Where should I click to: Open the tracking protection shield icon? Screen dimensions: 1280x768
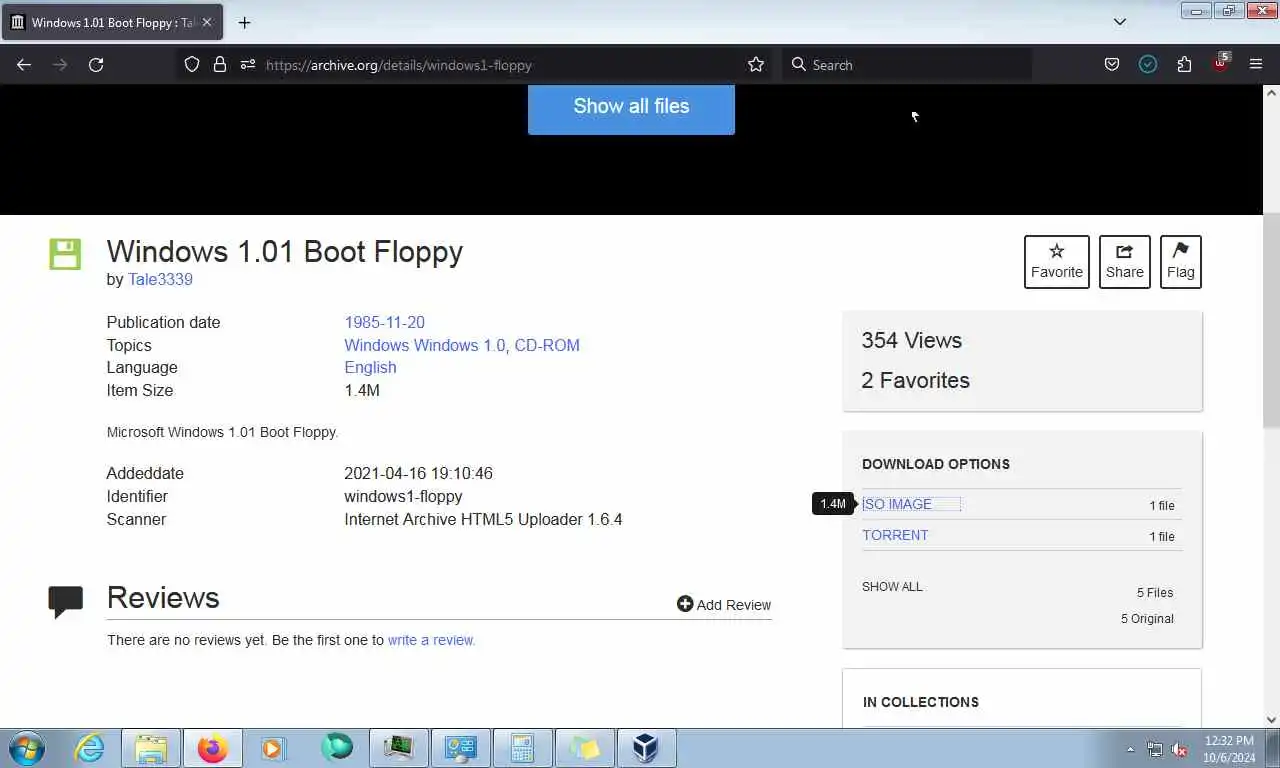click(192, 65)
